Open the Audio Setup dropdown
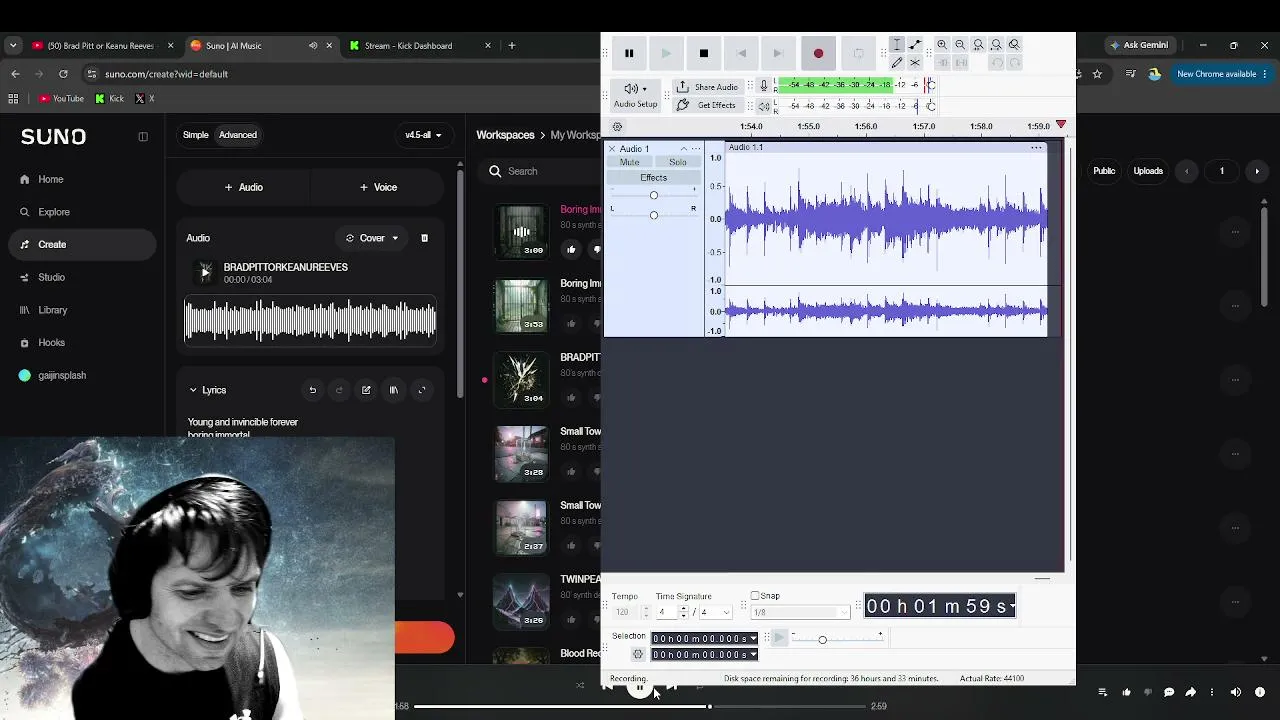 [635, 95]
